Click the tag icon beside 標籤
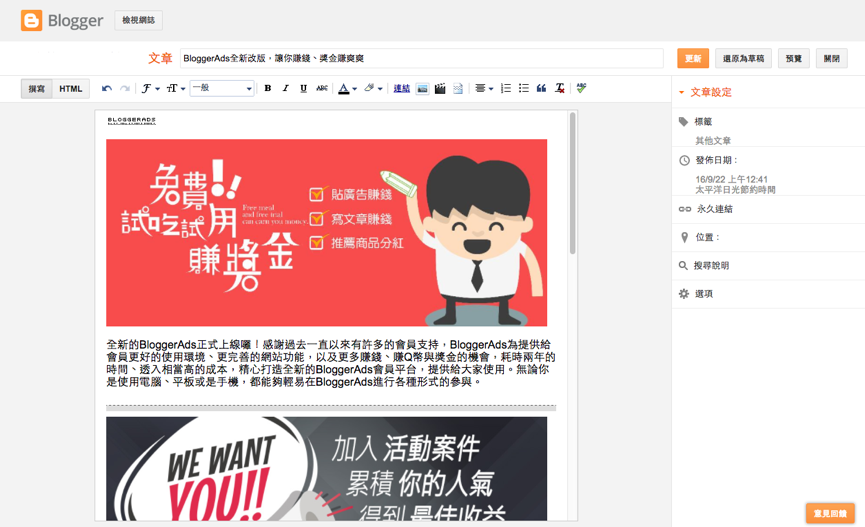The height and width of the screenshot is (527, 865). (x=684, y=122)
